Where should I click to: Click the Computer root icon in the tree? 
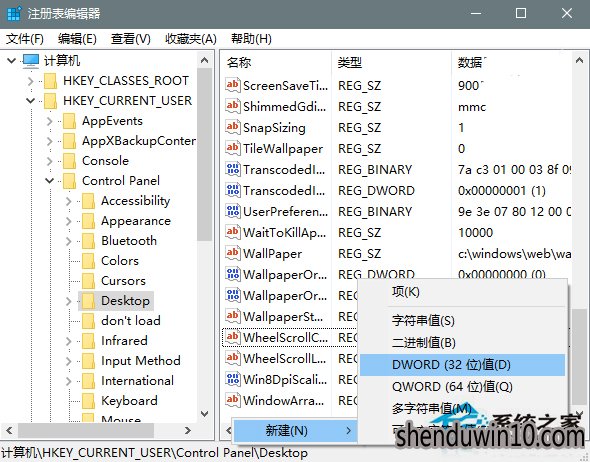click(x=30, y=61)
